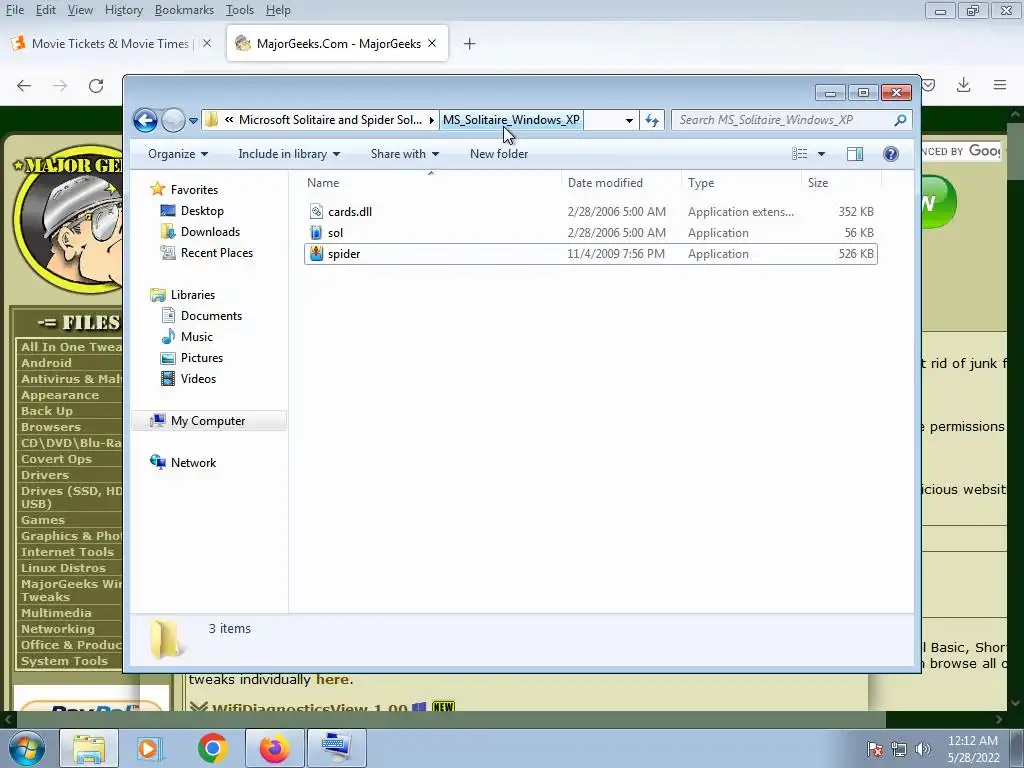The image size is (1024, 768).
Task: Open a new Firefox tab
Action: [470, 44]
